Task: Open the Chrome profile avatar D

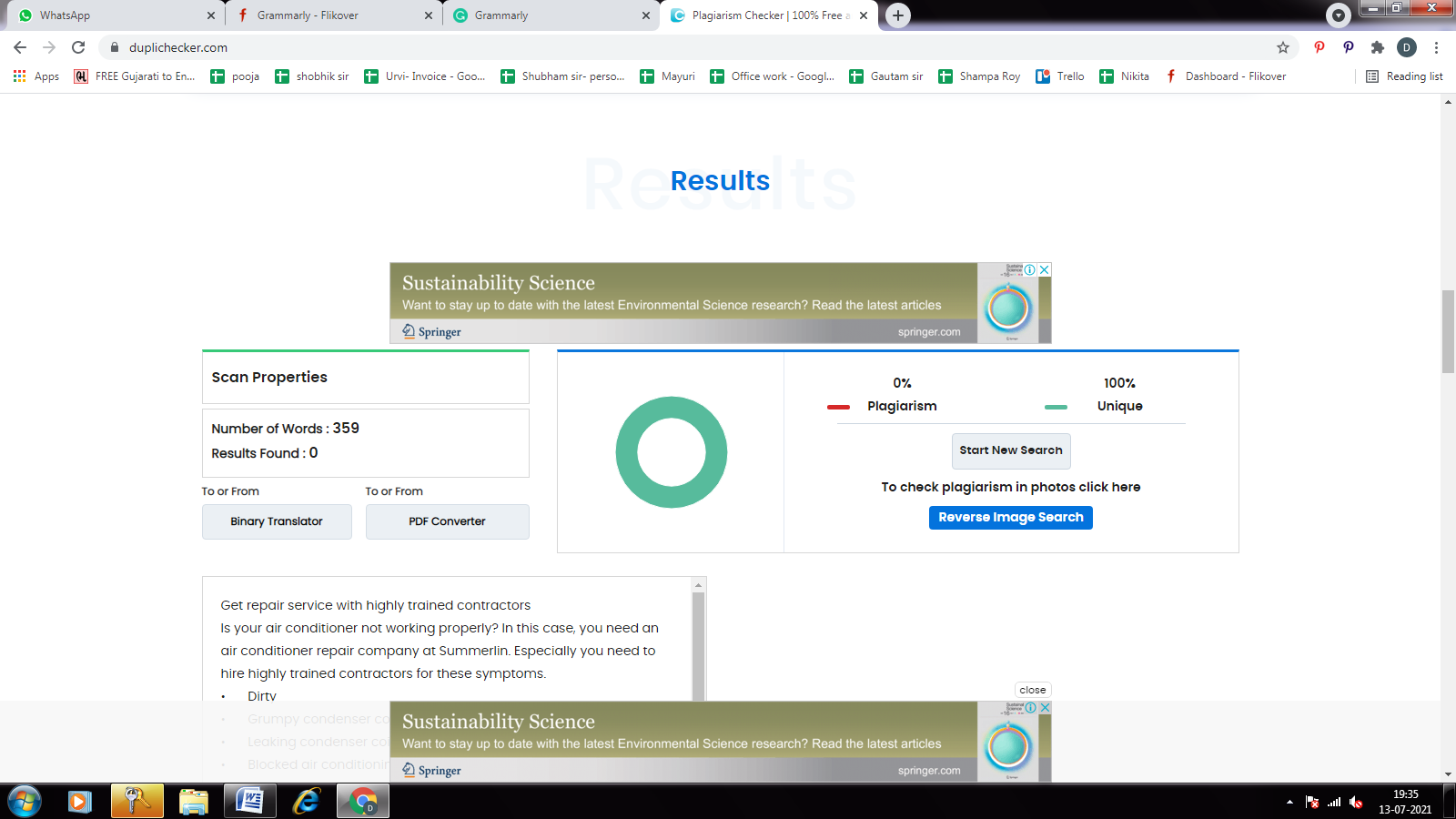Action: [x=1407, y=47]
